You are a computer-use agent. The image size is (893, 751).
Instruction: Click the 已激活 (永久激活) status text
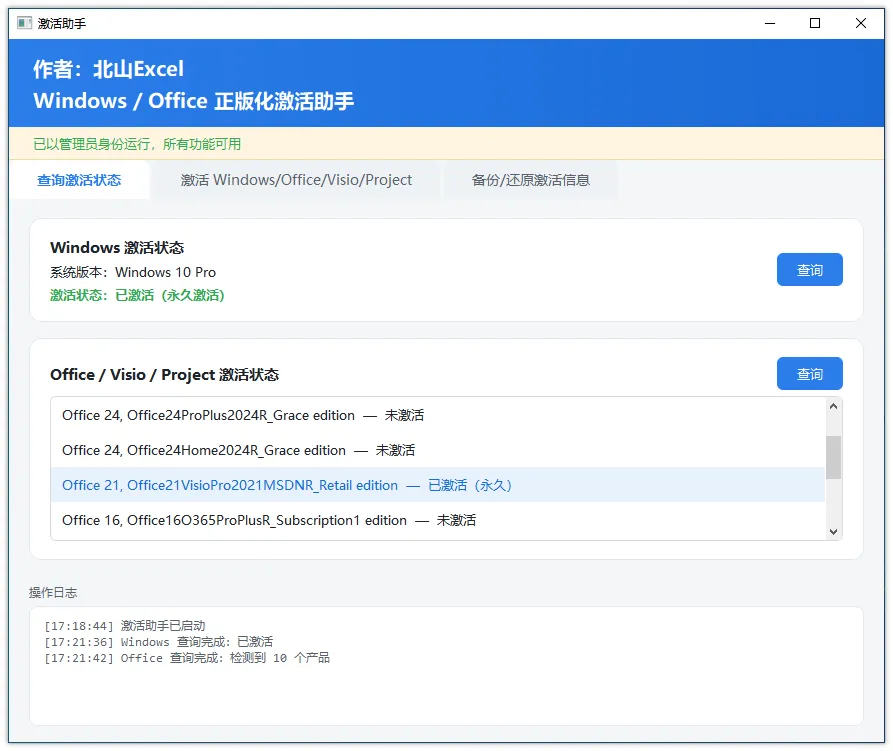coord(170,296)
